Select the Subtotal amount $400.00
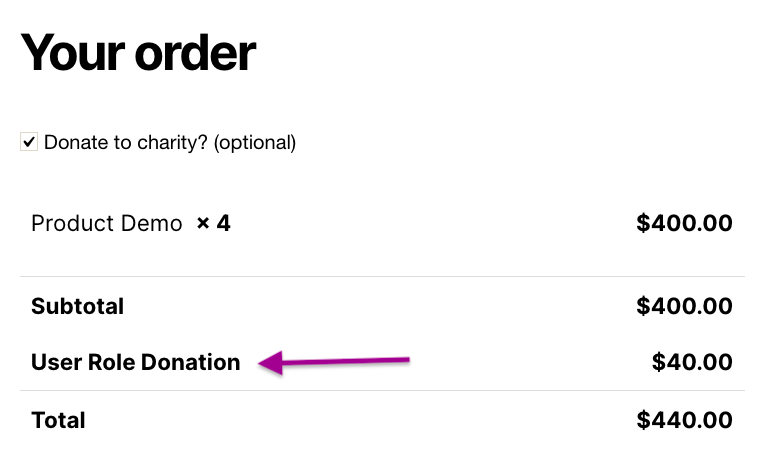 tap(684, 306)
